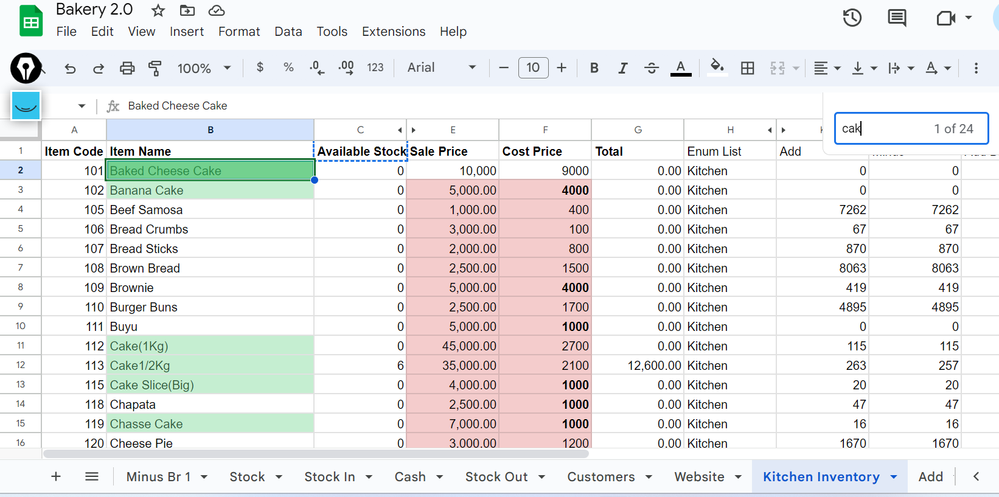Increase font size with plus button

[x=561, y=68]
